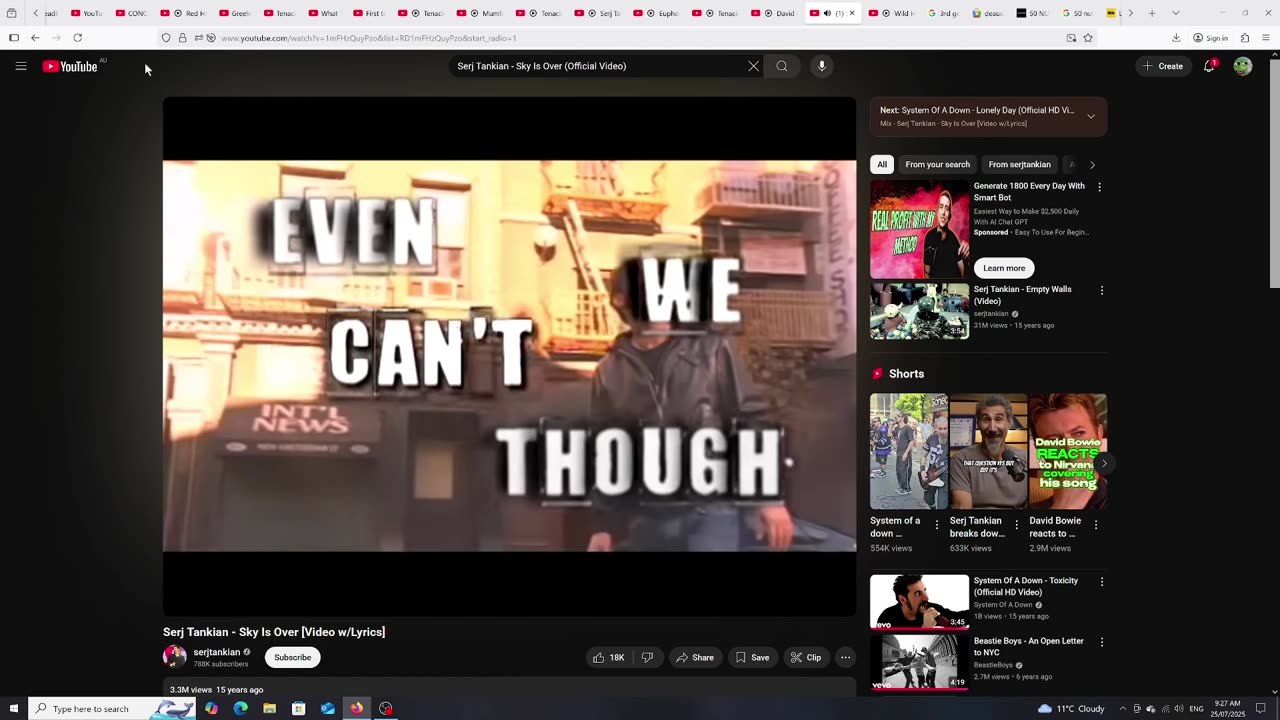The image size is (1280, 720).
Task: Open the weather widget showing 11°C Cloudy
Action: pos(1071,708)
